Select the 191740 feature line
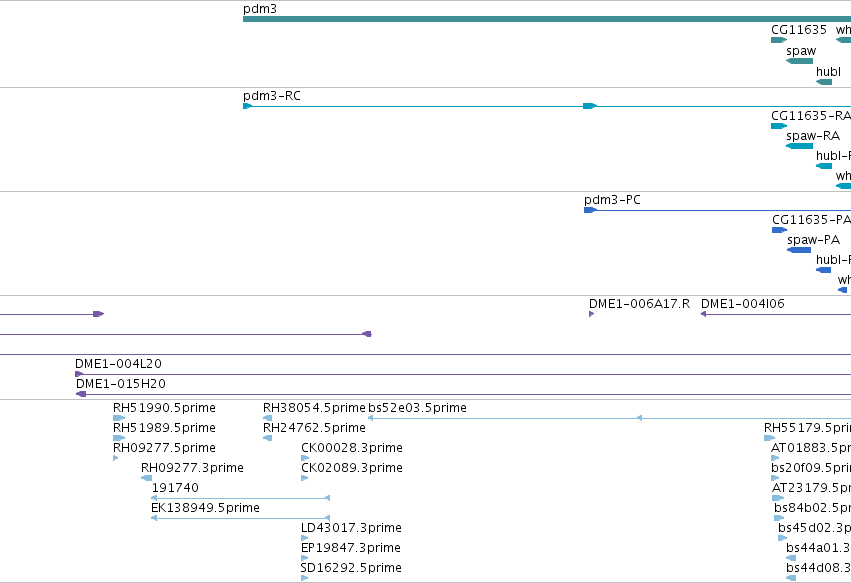This screenshot has height=583, width=851. (240, 498)
